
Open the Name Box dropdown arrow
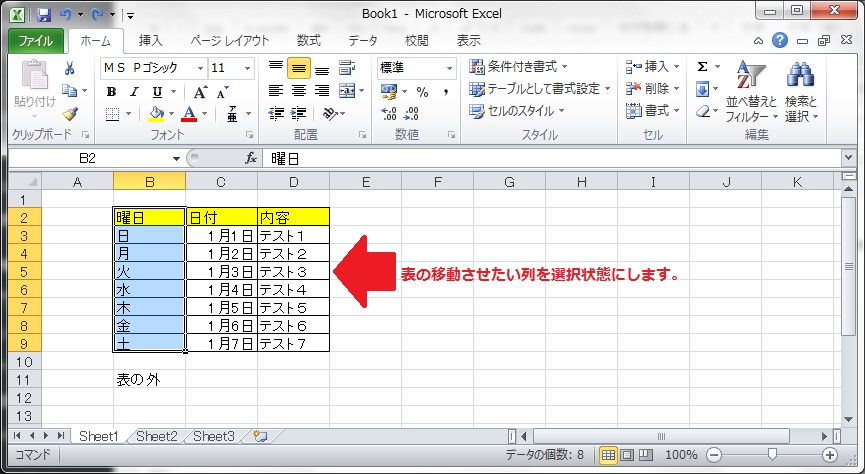[177, 159]
